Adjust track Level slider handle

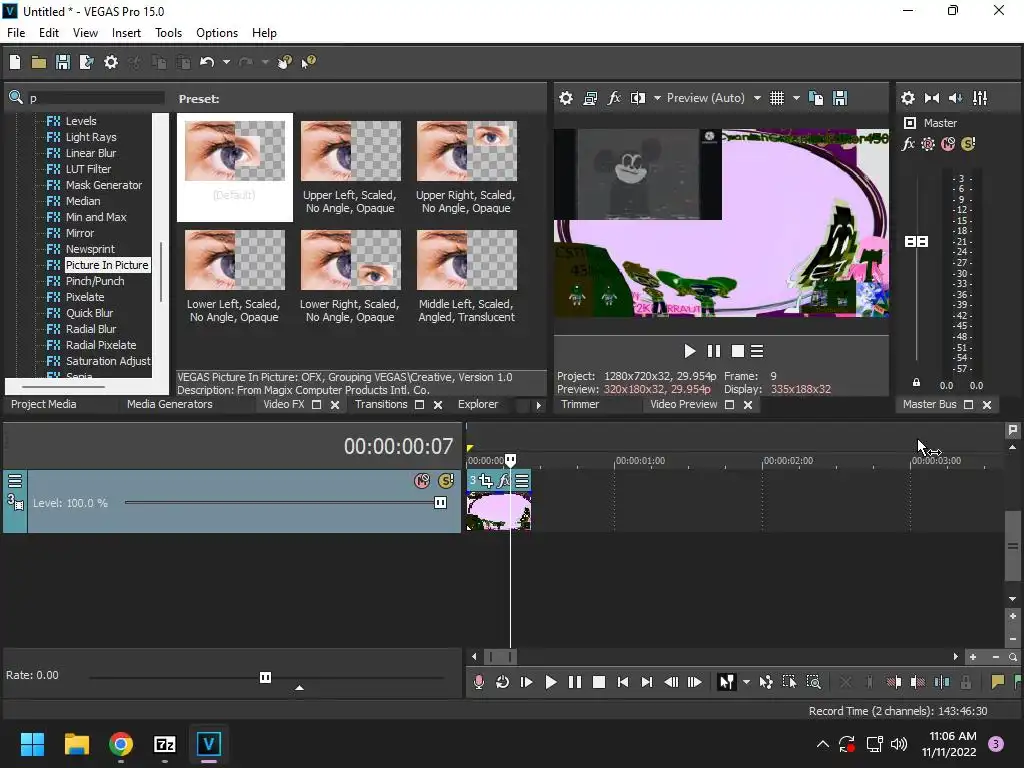[440, 503]
